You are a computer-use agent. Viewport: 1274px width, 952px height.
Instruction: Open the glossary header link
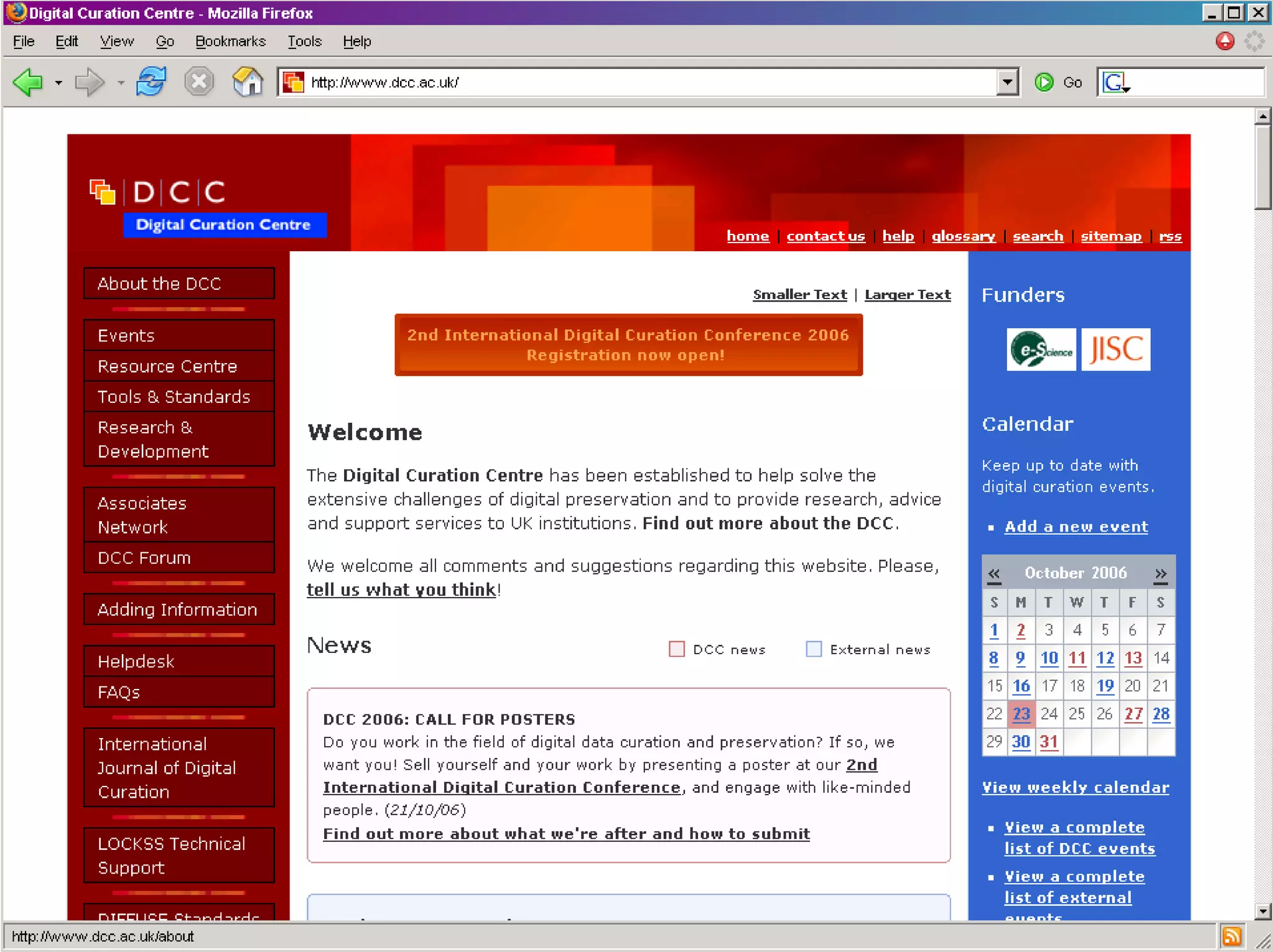click(x=963, y=236)
